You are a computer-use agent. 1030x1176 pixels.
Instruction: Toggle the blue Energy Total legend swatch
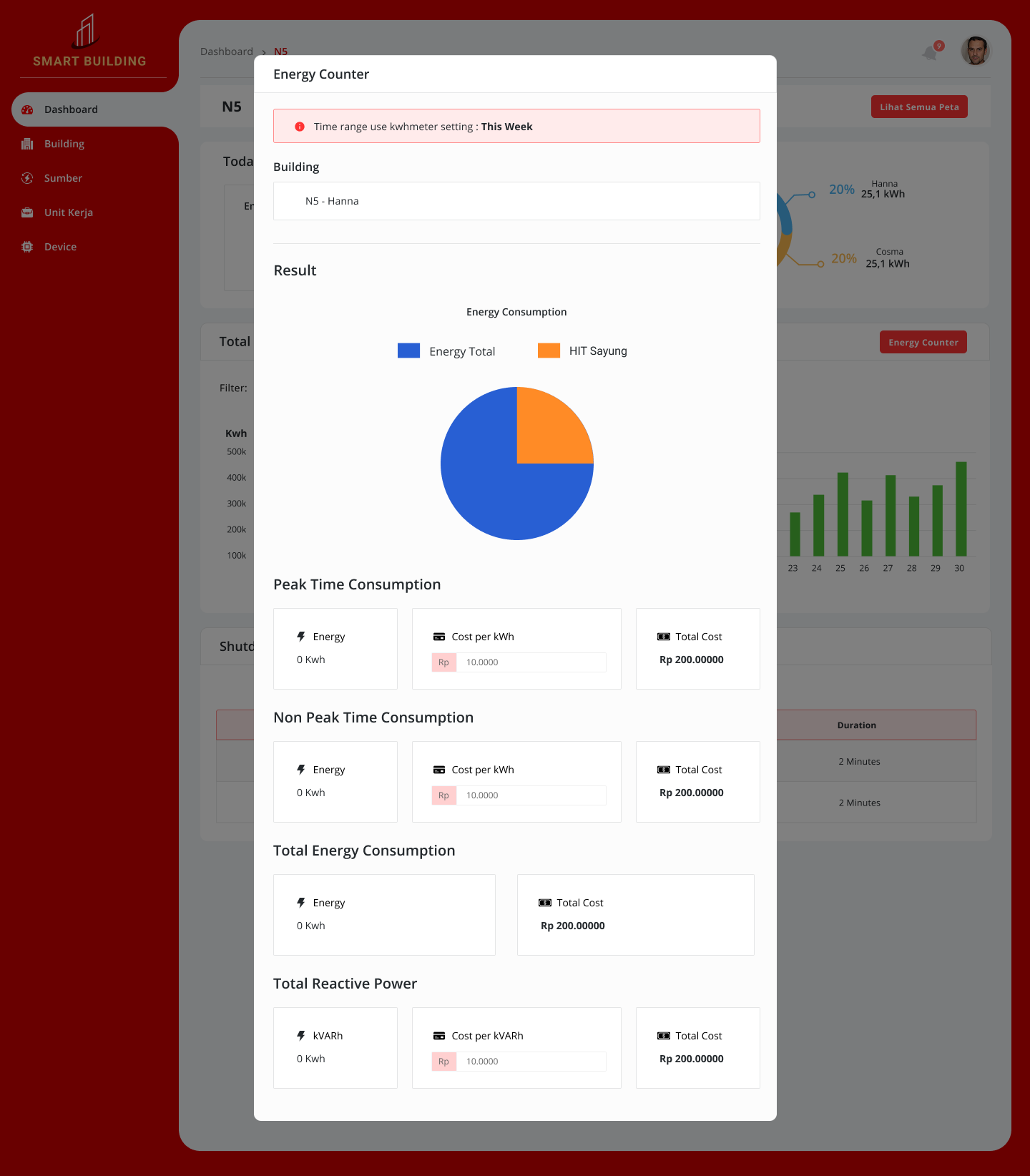pyautogui.click(x=408, y=351)
